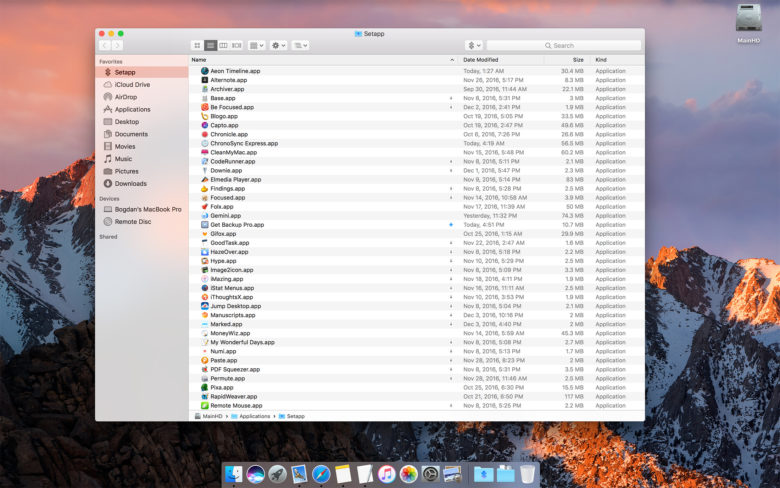Click Applications in the bottom path bar
The height and width of the screenshot is (488, 780).
pyautogui.click(x=253, y=415)
